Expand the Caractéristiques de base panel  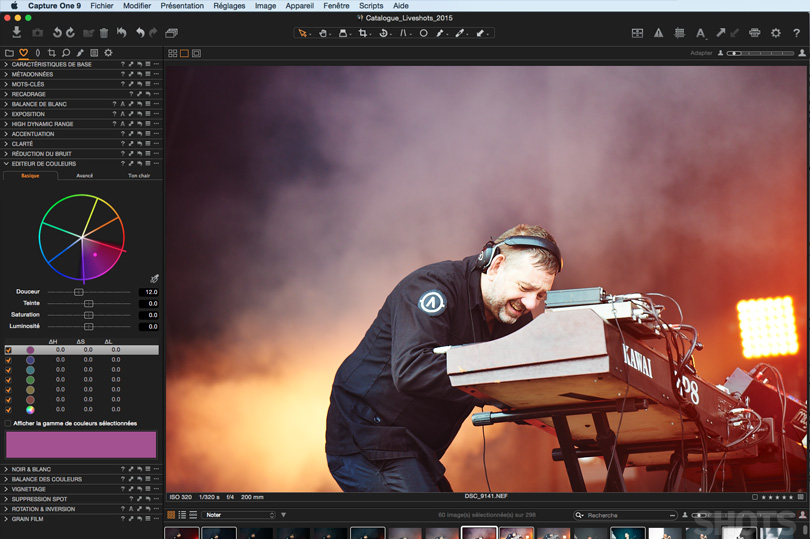coord(6,65)
